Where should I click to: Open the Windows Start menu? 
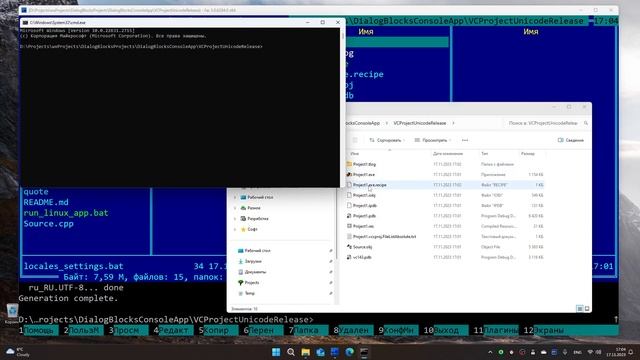(276, 352)
